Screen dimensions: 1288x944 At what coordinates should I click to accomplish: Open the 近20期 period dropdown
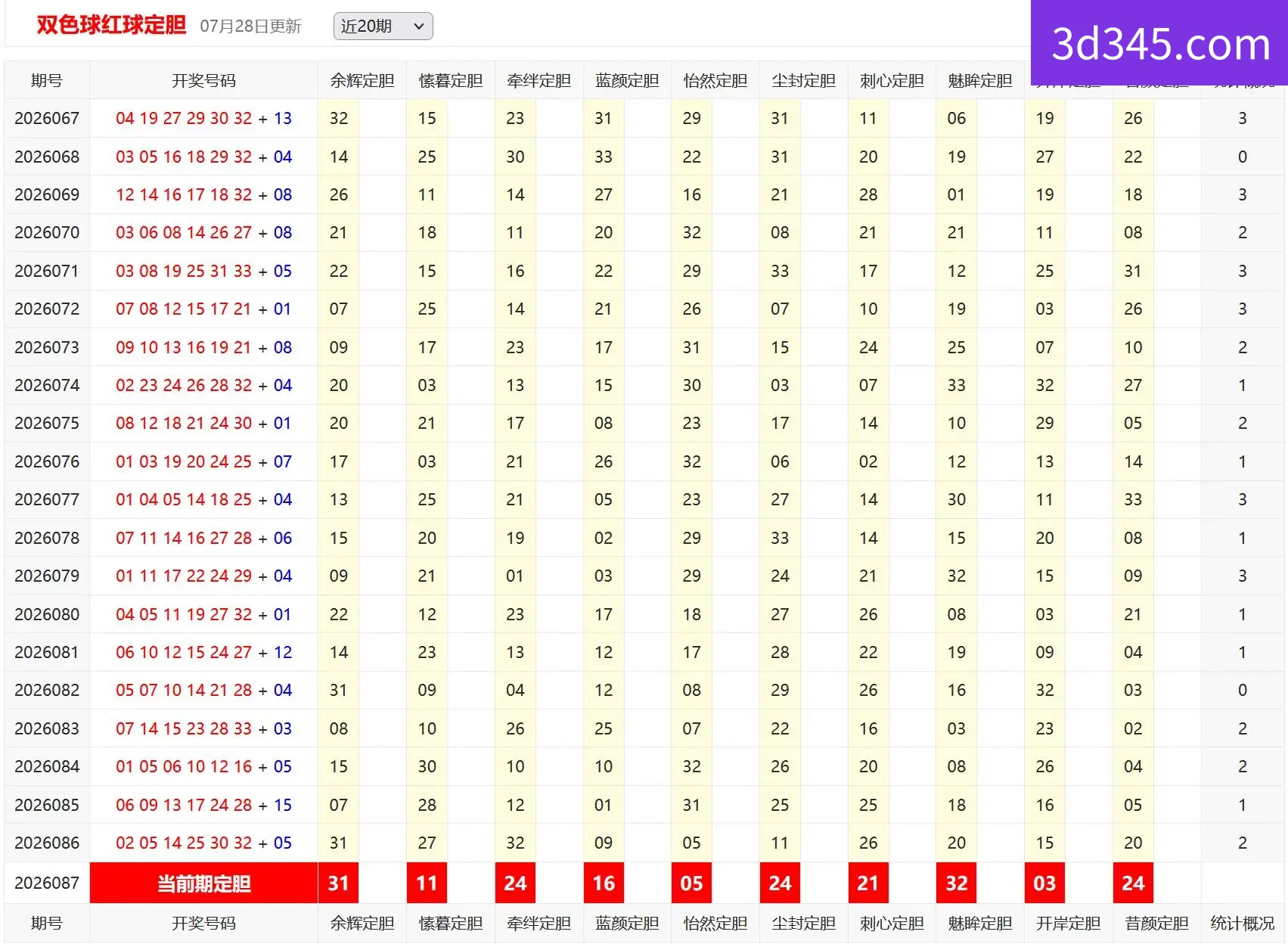383,26
